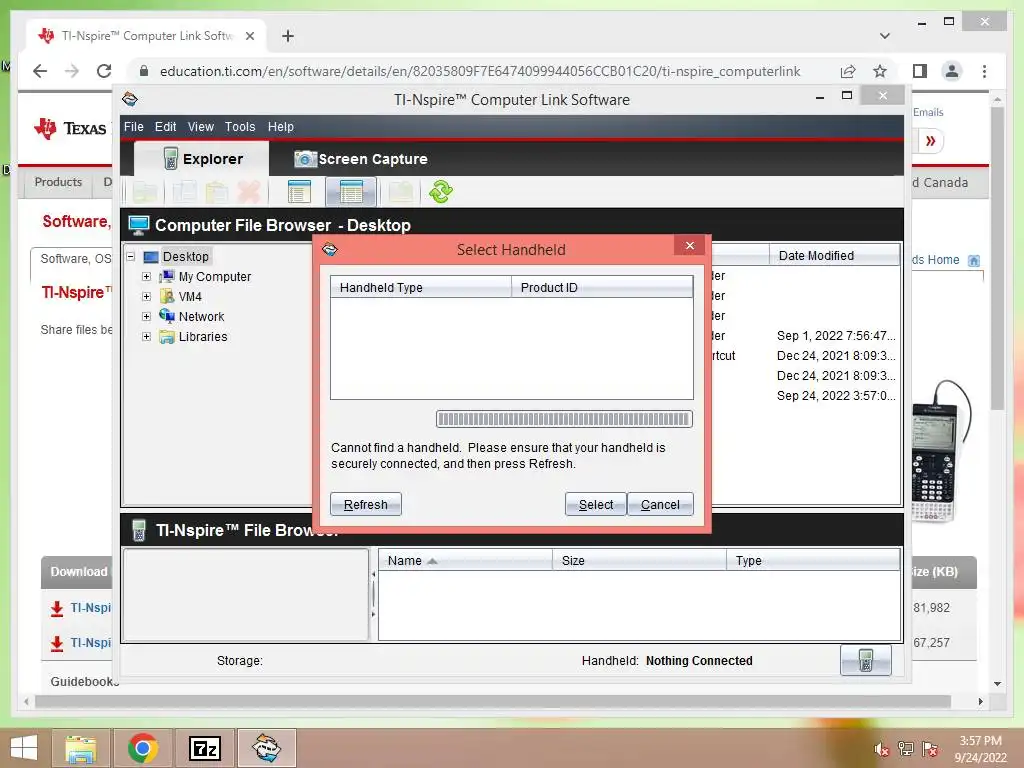Open File Explorer from the taskbar

point(81,748)
